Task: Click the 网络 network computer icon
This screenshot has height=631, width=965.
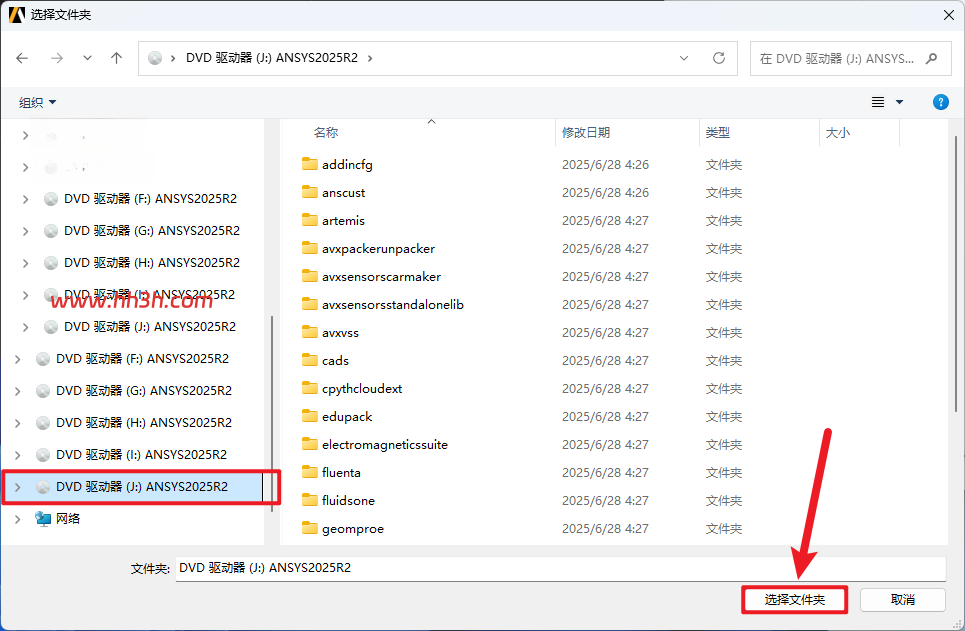Action: (x=42, y=518)
